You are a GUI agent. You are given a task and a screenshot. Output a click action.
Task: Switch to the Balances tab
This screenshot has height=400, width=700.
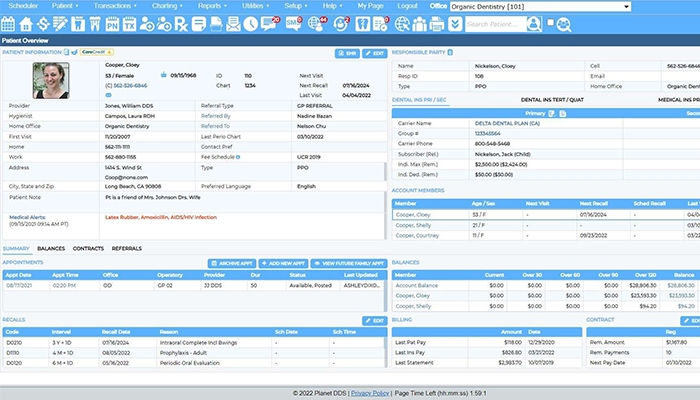pos(51,248)
